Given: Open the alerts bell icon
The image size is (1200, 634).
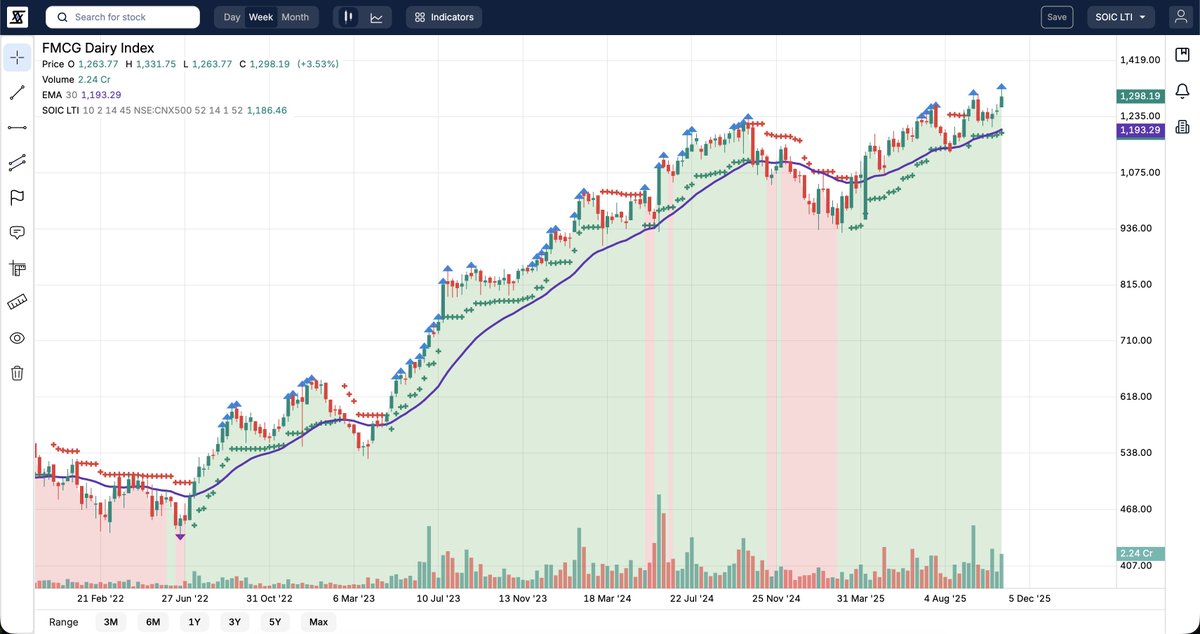Looking at the screenshot, I should click(x=1183, y=90).
